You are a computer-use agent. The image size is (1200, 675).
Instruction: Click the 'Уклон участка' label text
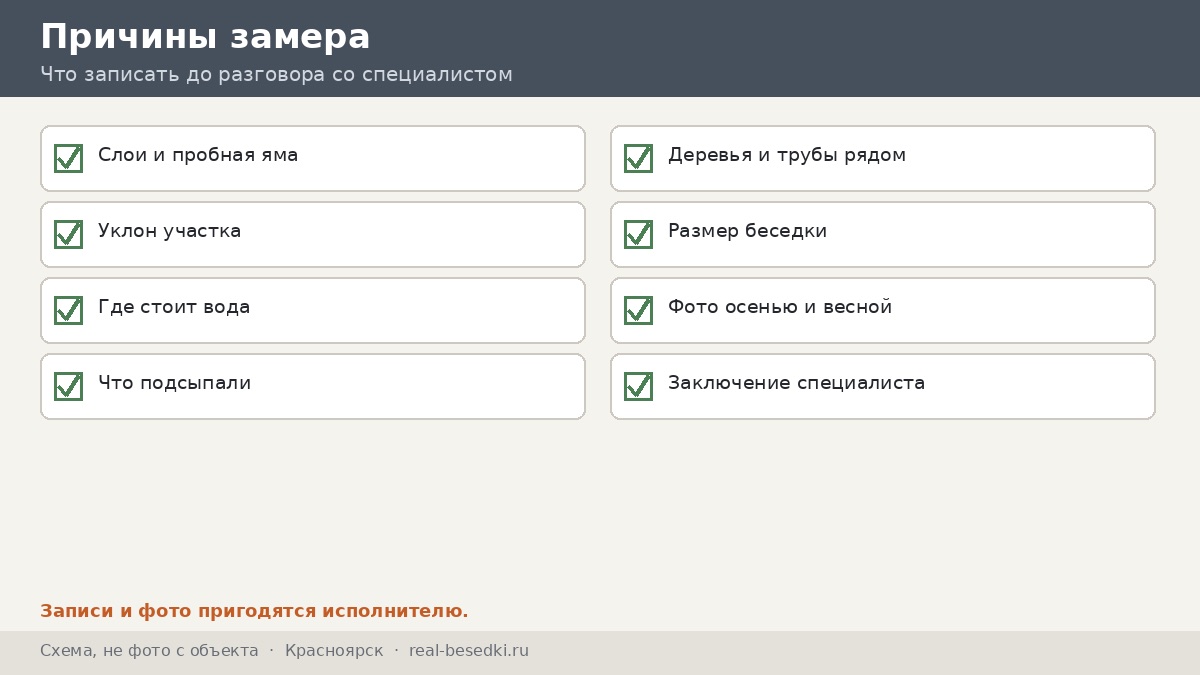coord(169,232)
